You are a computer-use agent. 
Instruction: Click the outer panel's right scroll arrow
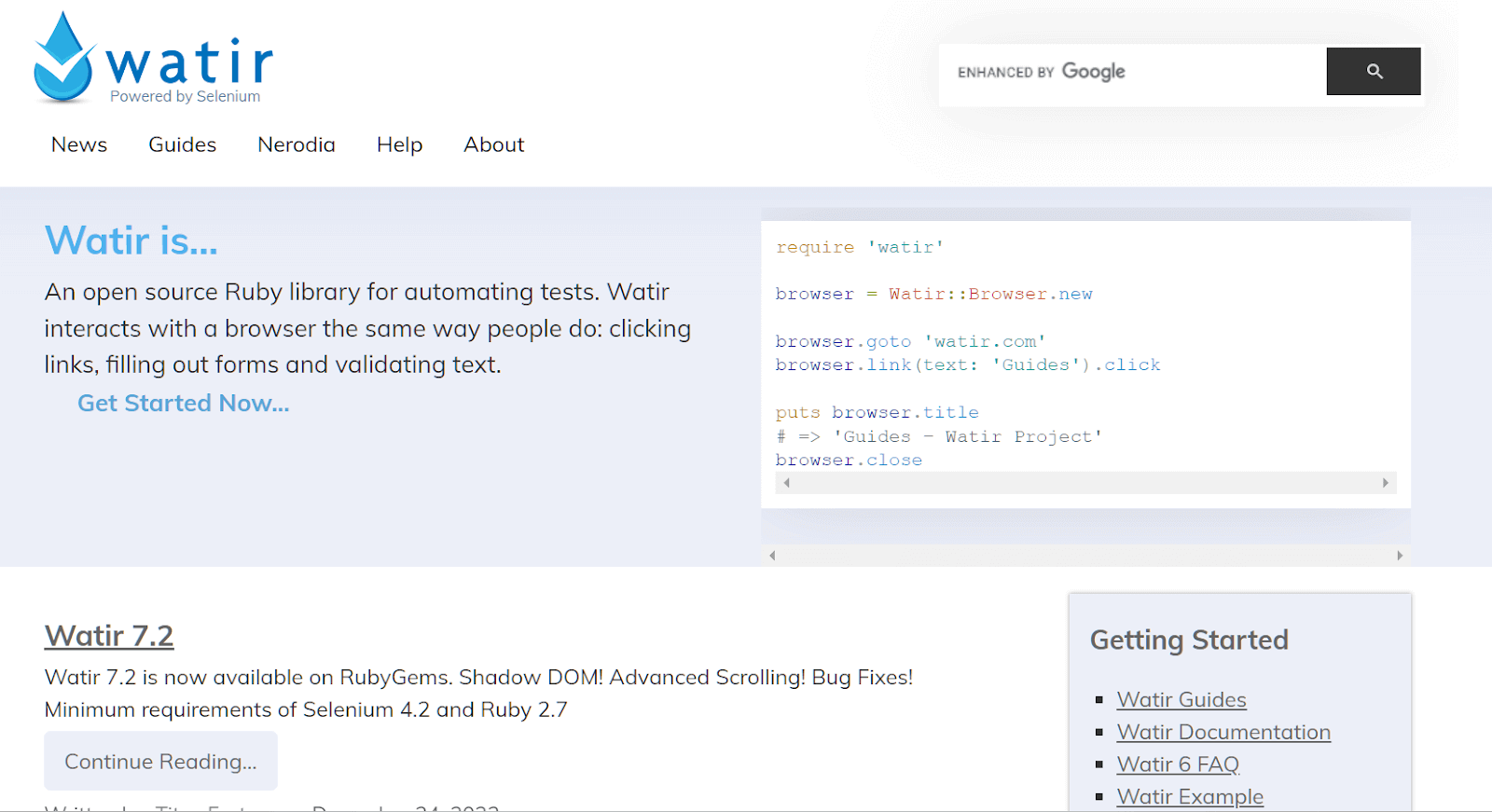point(1399,556)
